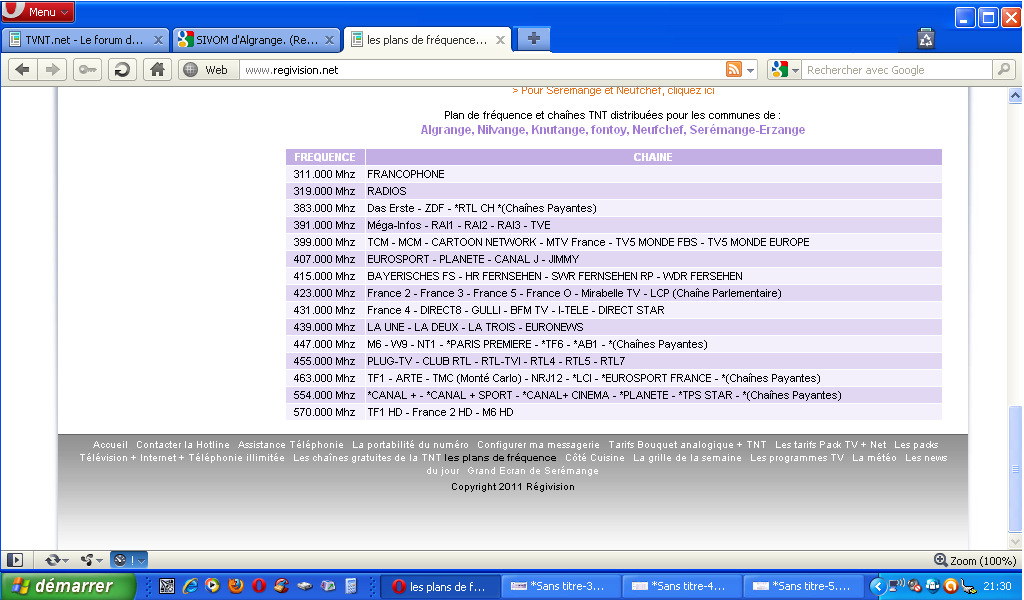This screenshot has height=600, width=1024.
Task: Click the 'Rechercher avec Google' search field
Action: [x=897, y=70]
